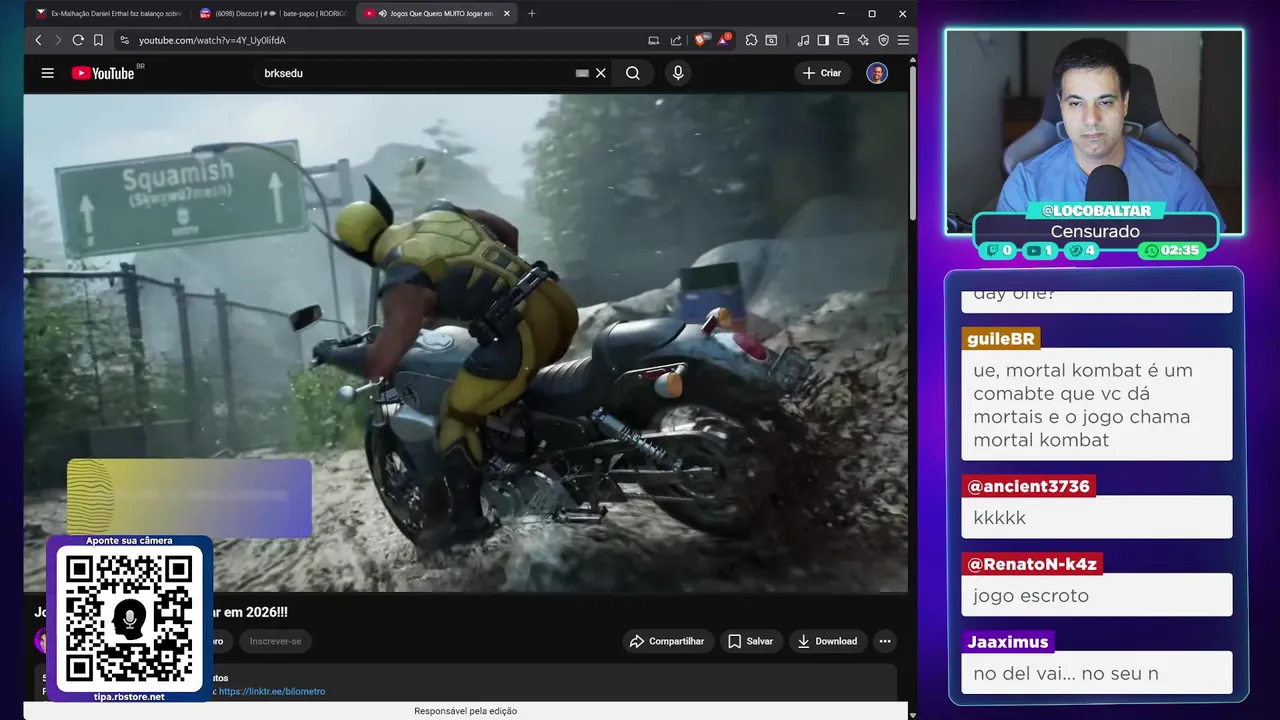Open the music note playlist icon

click(x=803, y=40)
